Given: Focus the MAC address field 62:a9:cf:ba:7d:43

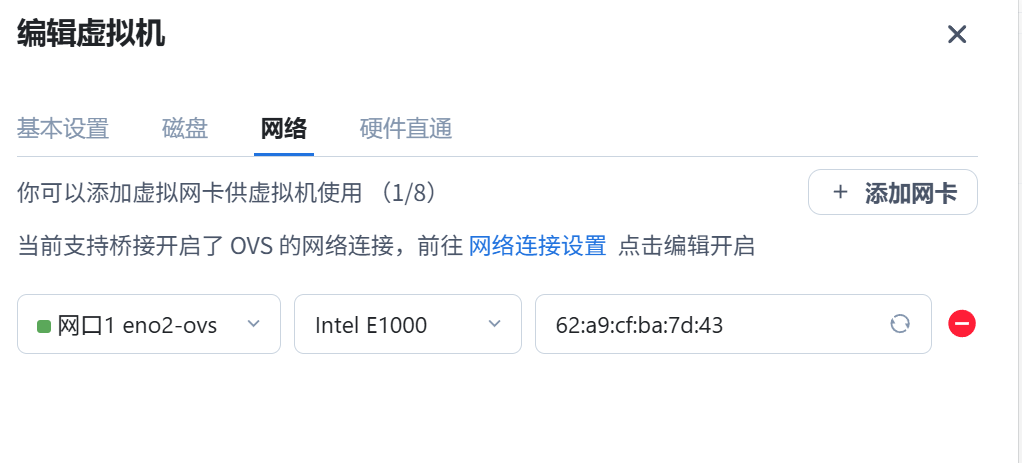Looking at the screenshot, I should point(733,324).
